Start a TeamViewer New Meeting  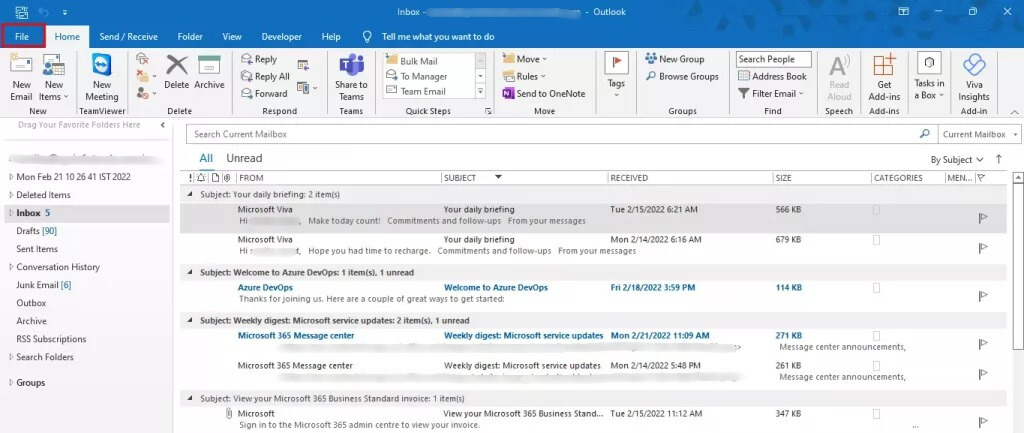click(x=101, y=77)
